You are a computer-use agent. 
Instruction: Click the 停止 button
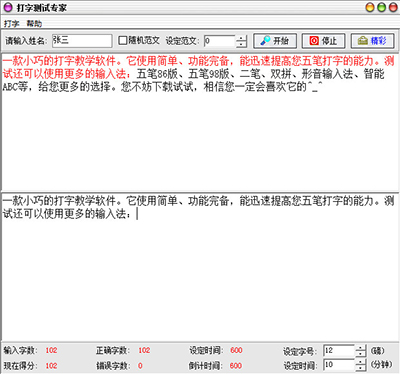click(323, 41)
